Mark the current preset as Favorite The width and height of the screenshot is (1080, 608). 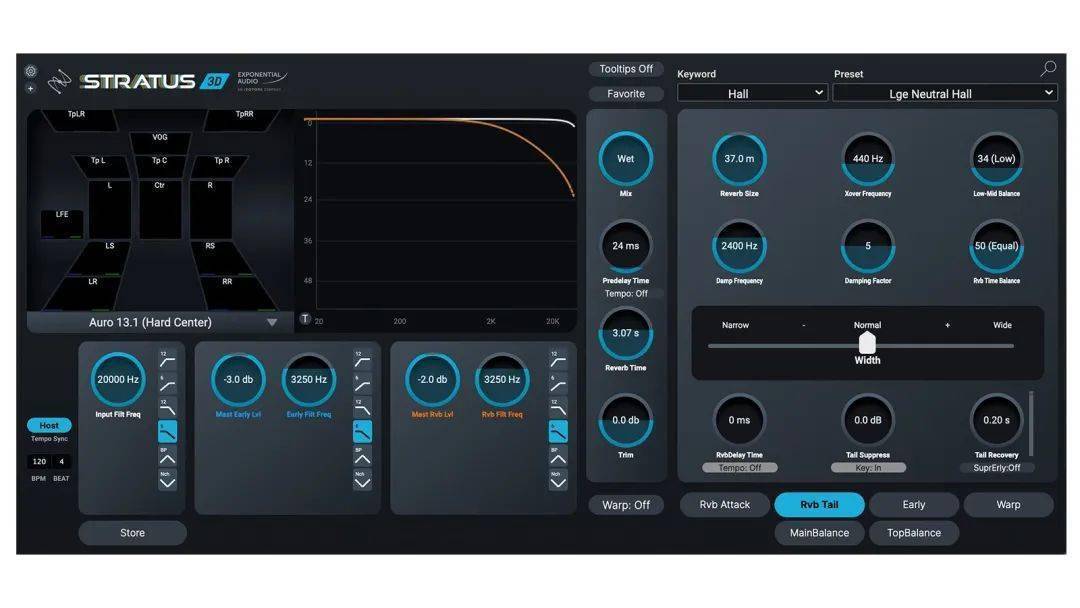[x=626, y=93]
